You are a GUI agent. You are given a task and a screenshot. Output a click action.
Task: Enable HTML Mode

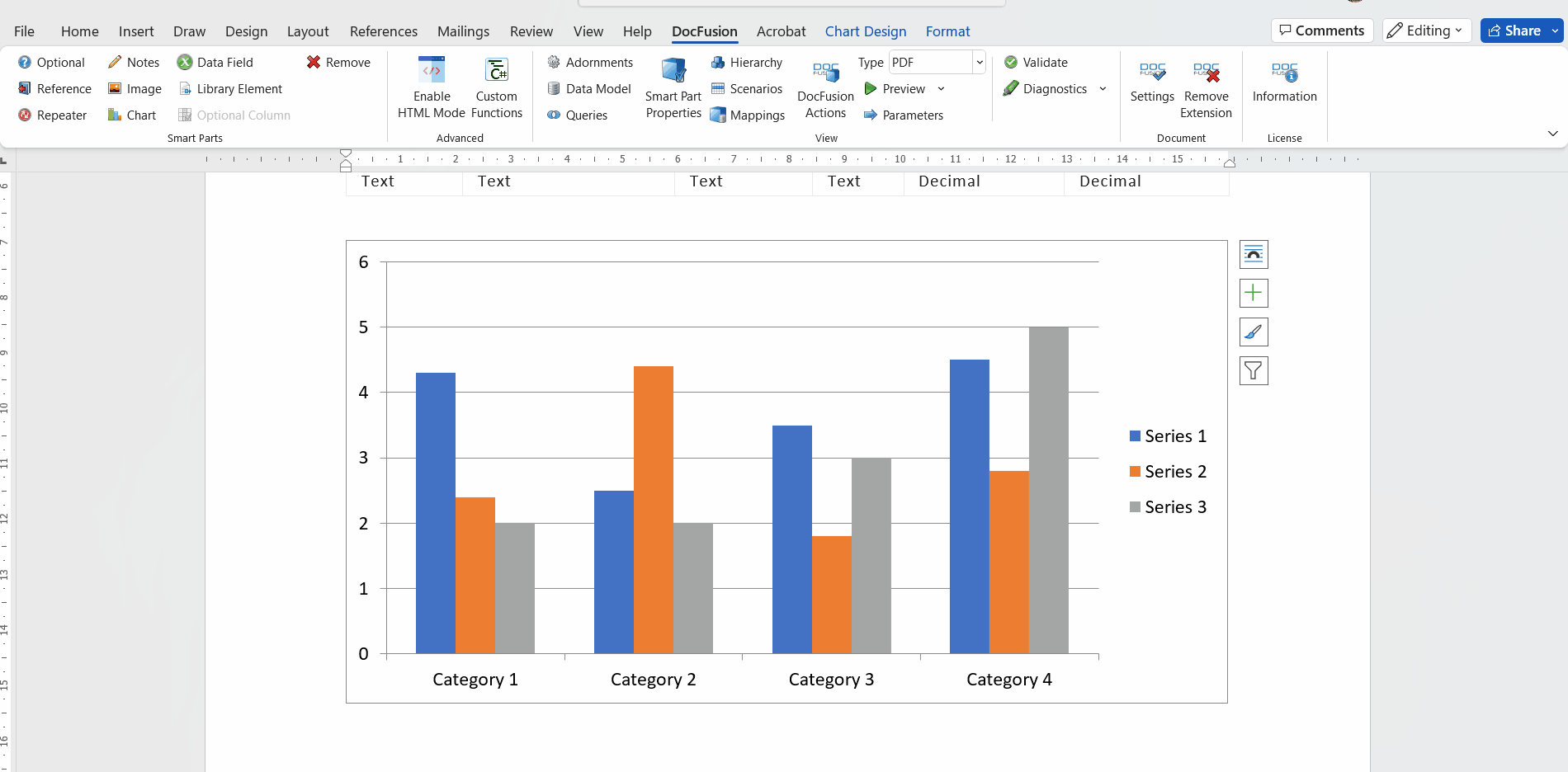(432, 87)
